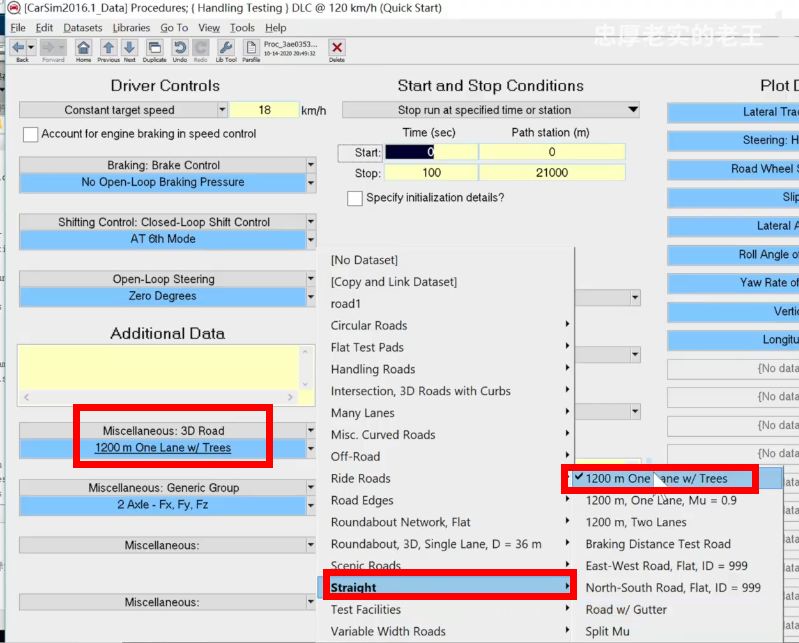Screen dimensions: 799x643
Task: Click the Stop time field showing 100
Action: point(431,173)
